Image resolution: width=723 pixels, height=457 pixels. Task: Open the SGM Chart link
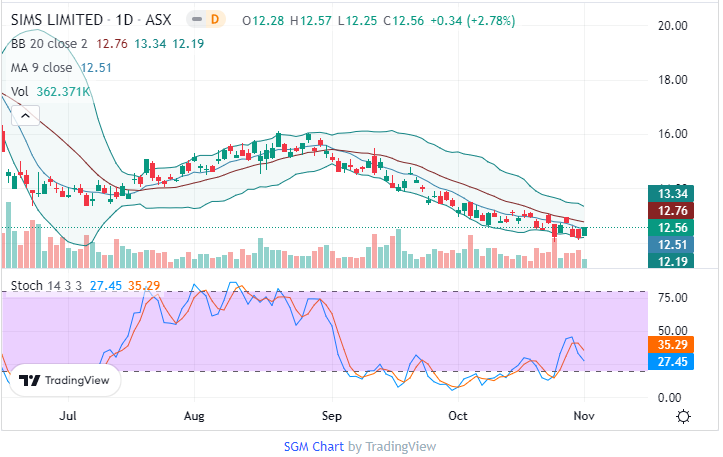pos(313,447)
